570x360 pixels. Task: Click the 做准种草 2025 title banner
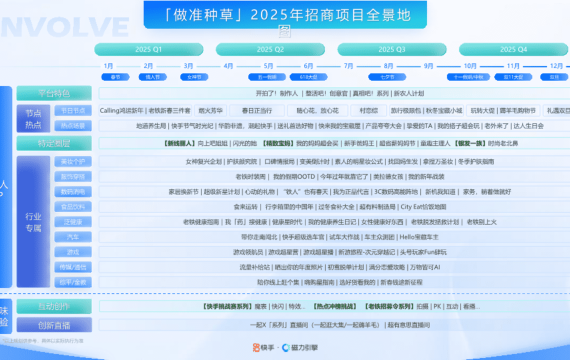285,15
